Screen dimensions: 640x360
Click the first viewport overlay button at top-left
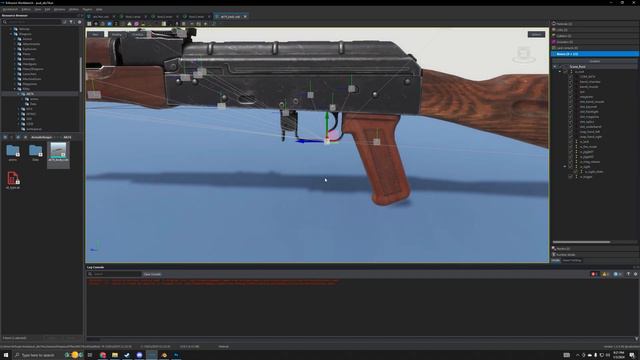pyautogui.click(x=96, y=34)
